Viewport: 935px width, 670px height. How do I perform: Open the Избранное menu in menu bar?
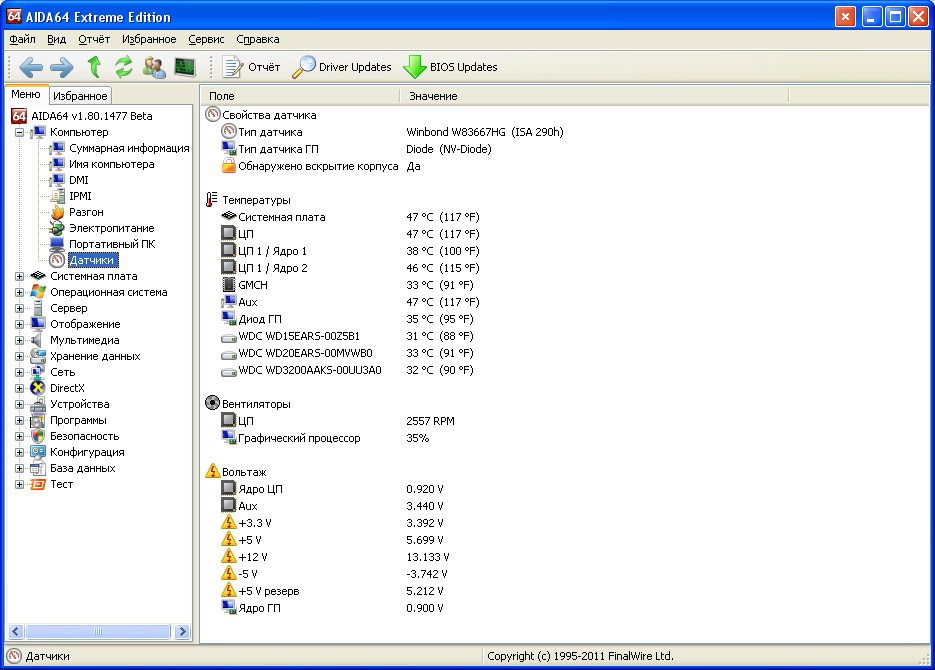click(x=149, y=39)
